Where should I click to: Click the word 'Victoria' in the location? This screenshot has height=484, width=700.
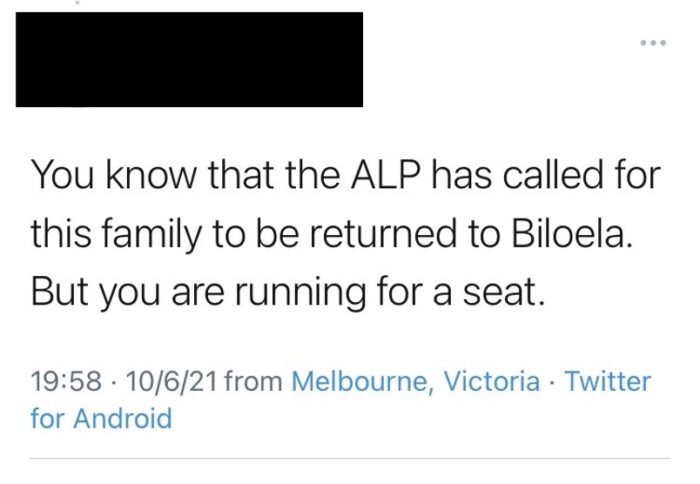point(500,381)
